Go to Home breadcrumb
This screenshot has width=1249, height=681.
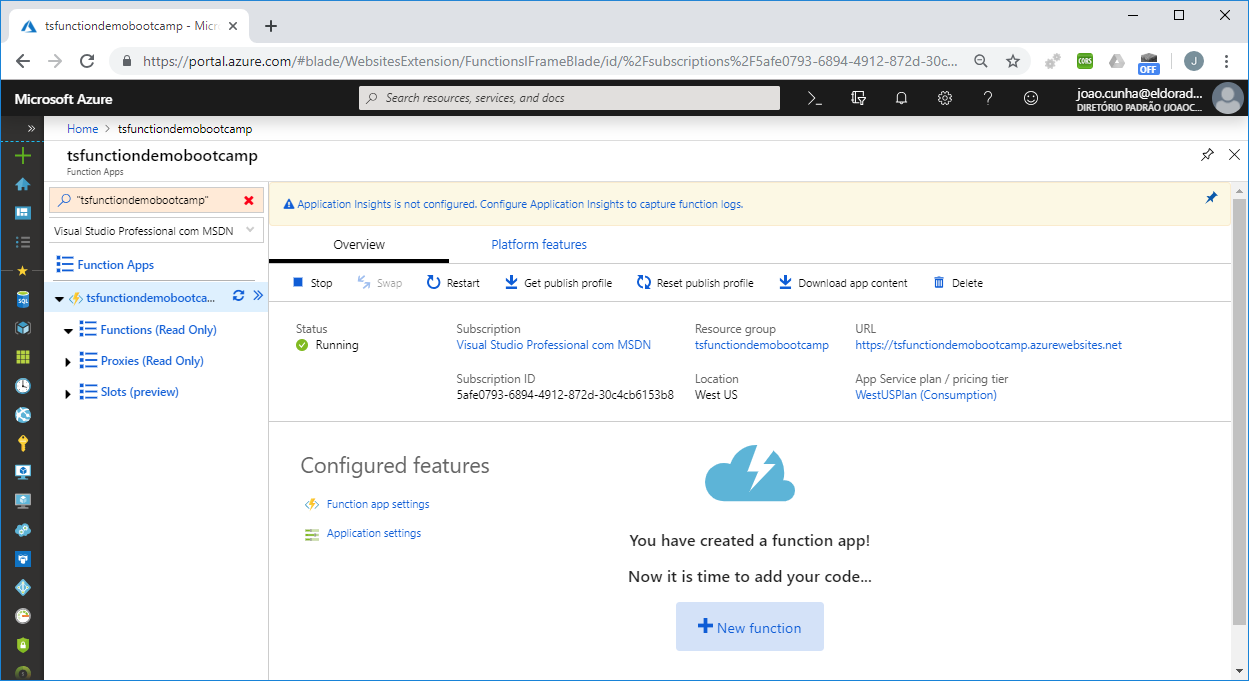coord(82,129)
